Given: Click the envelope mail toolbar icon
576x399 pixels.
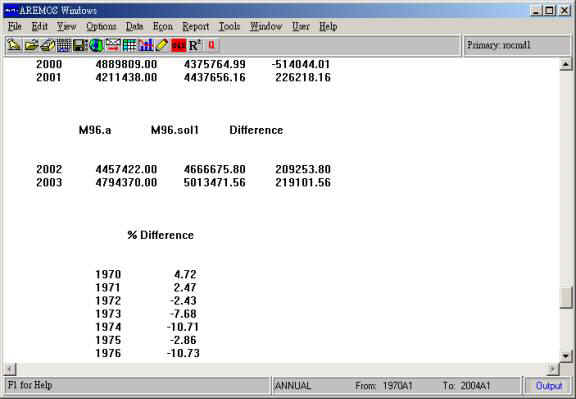Looking at the screenshot, I should [x=113, y=46].
